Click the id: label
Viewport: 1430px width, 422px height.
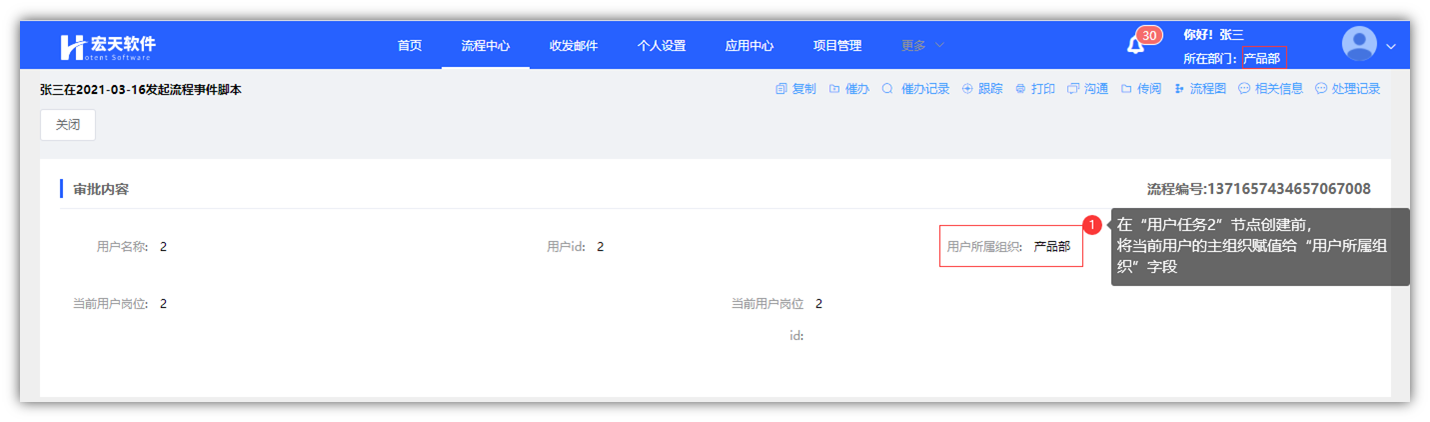click(797, 336)
